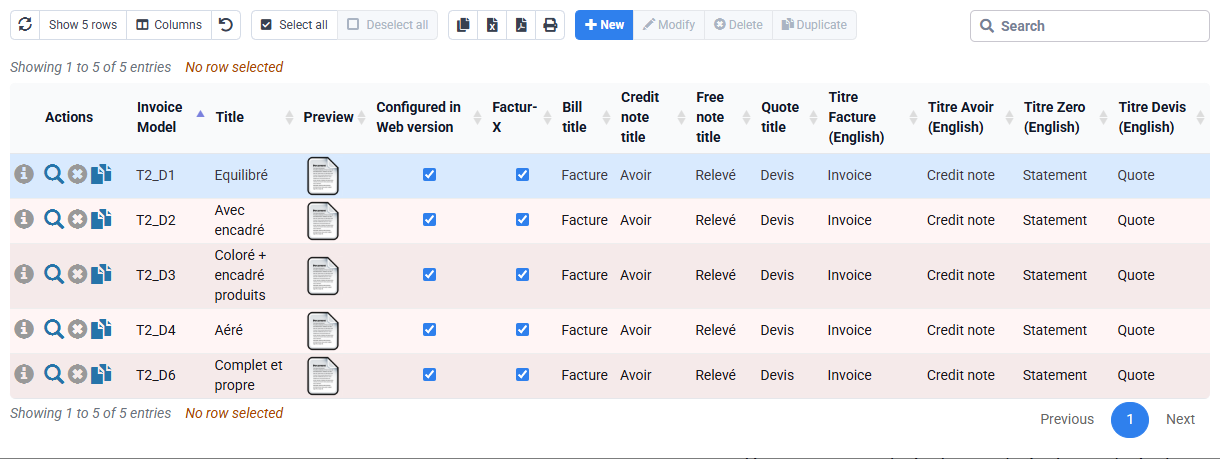Sort by Bill title column header
Screen dimensions: 1220x459
(x=584, y=117)
